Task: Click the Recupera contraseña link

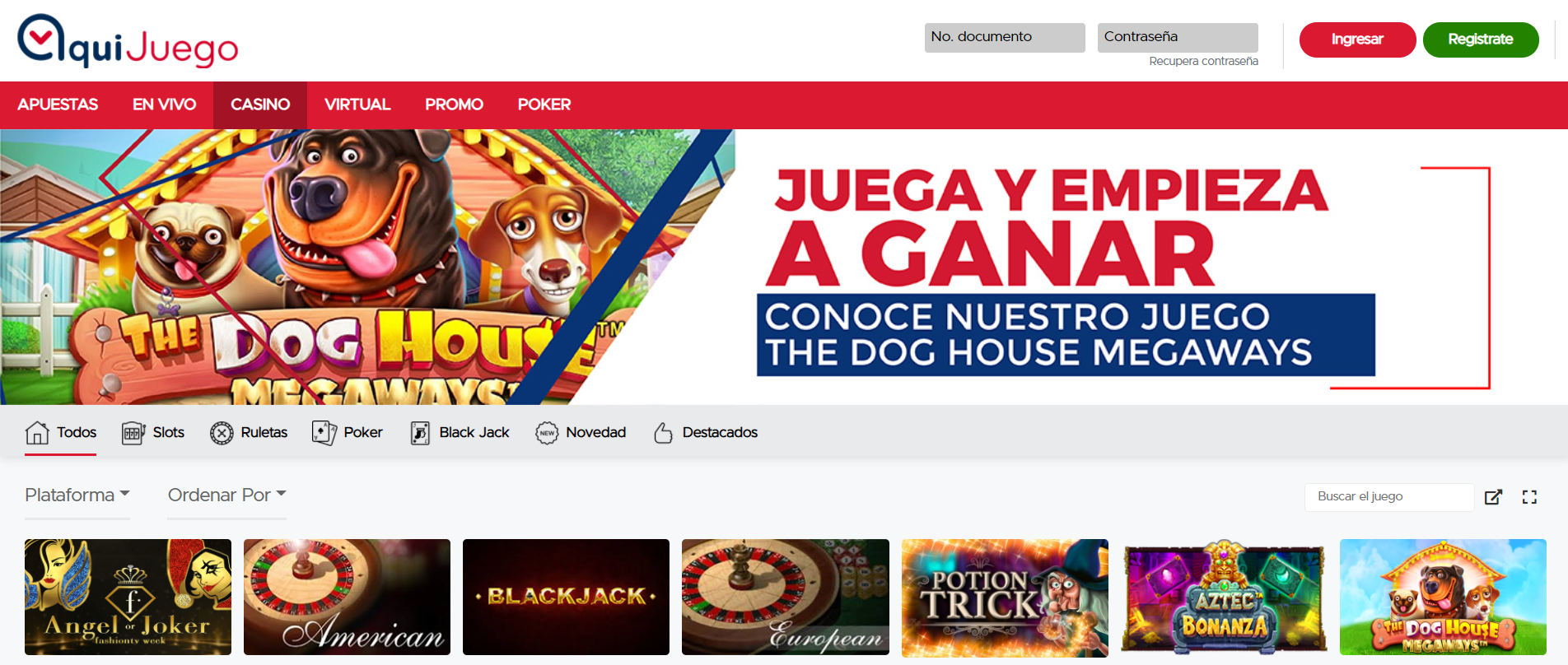Action: click(x=1203, y=62)
